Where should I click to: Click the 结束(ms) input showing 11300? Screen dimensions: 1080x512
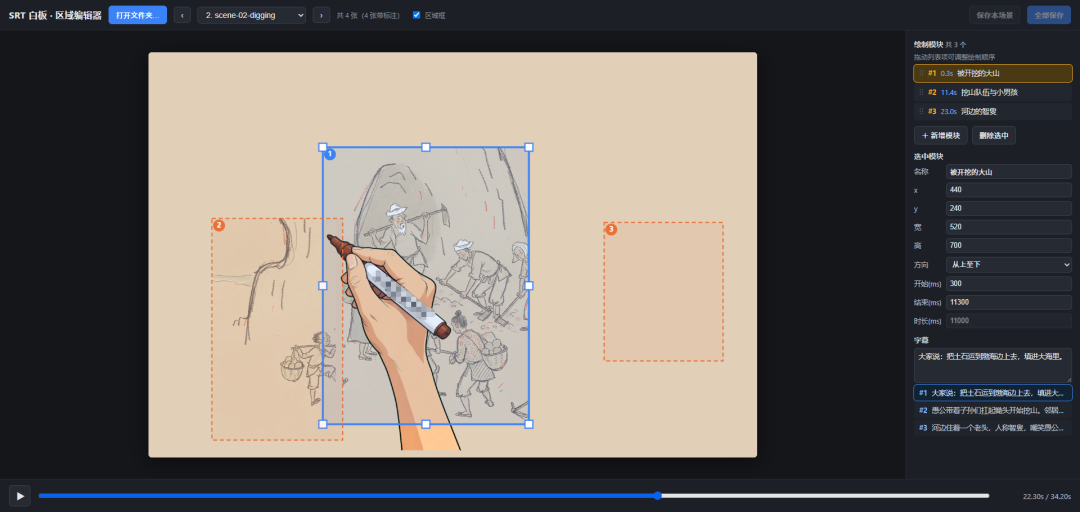pyautogui.click(x=1008, y=302)
